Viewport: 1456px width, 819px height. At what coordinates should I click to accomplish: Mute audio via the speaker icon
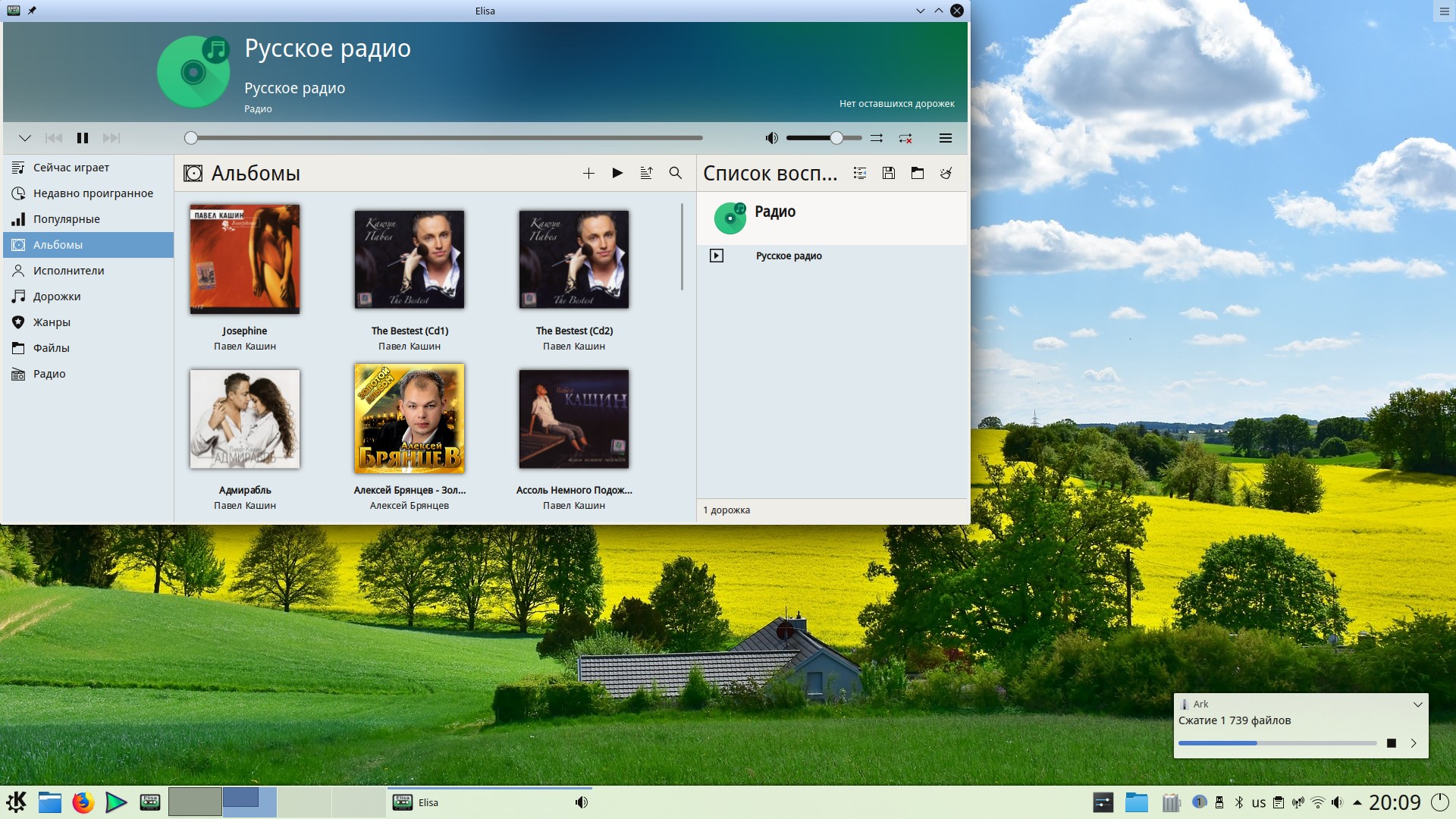pyautogui.click(x=771, y=138)
